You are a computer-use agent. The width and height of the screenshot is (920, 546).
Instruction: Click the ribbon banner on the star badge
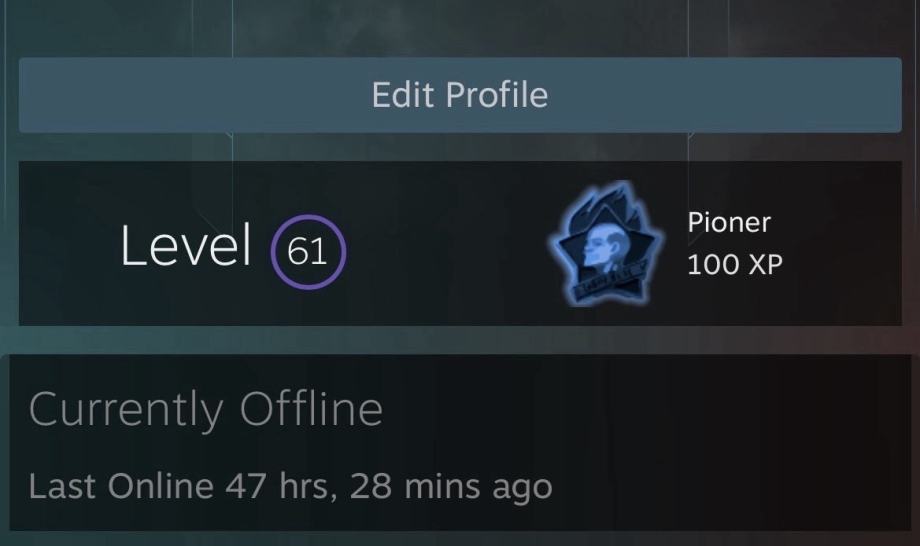tap(609, 282)
